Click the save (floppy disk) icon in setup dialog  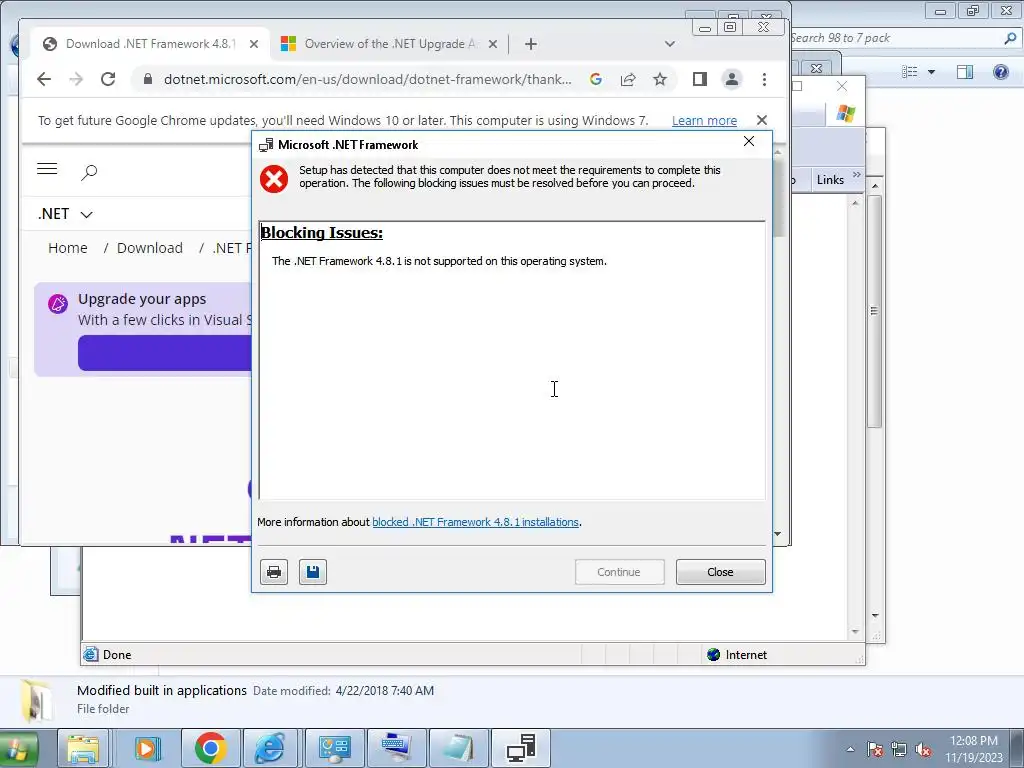pos(313,572)
